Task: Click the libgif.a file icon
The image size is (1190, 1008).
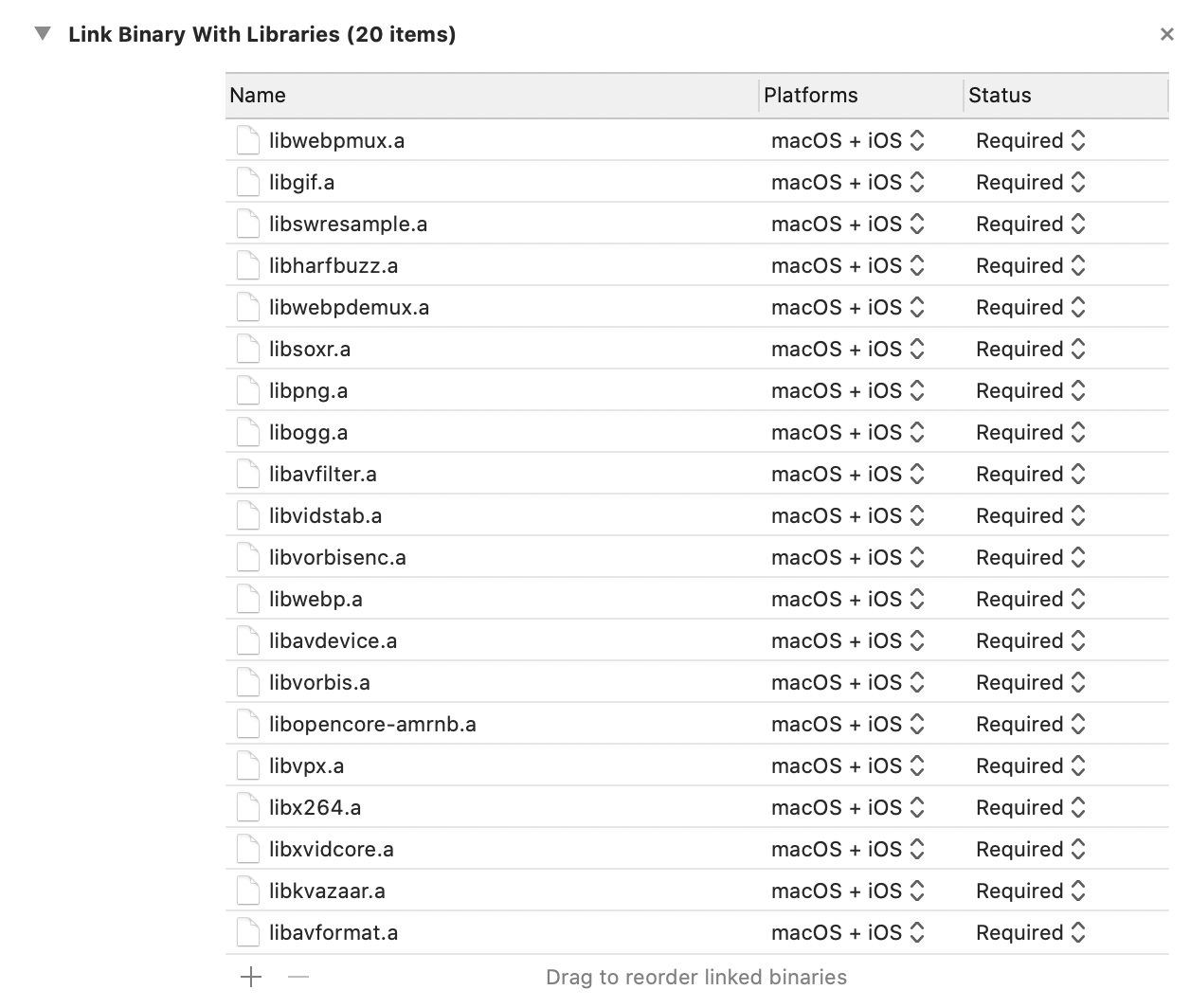Action: (247, 182)
